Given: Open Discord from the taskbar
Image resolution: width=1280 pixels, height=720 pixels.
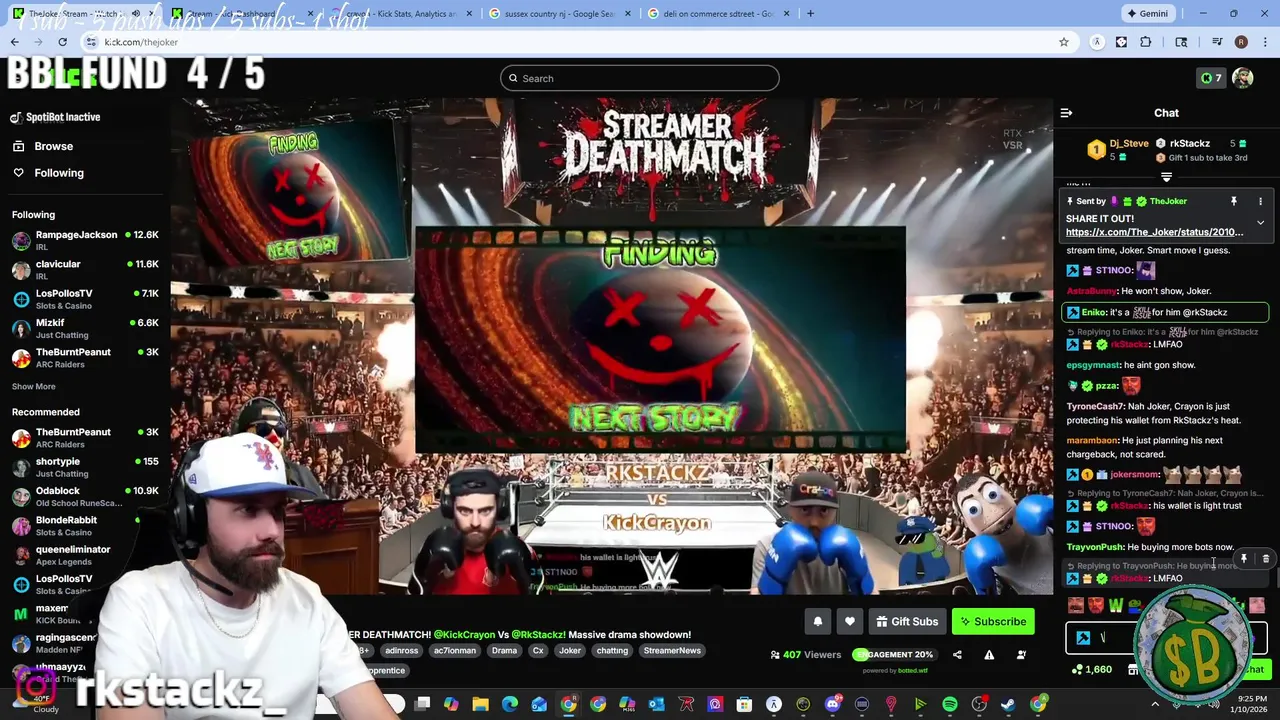Looking at the screenshot, I should 832,705.
